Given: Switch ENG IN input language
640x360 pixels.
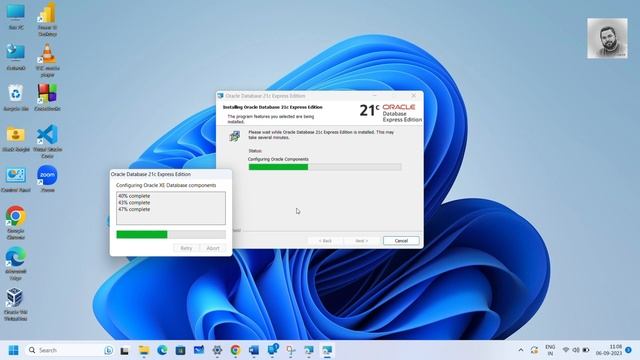Looking at the screenshot, I should pos(550,350).
